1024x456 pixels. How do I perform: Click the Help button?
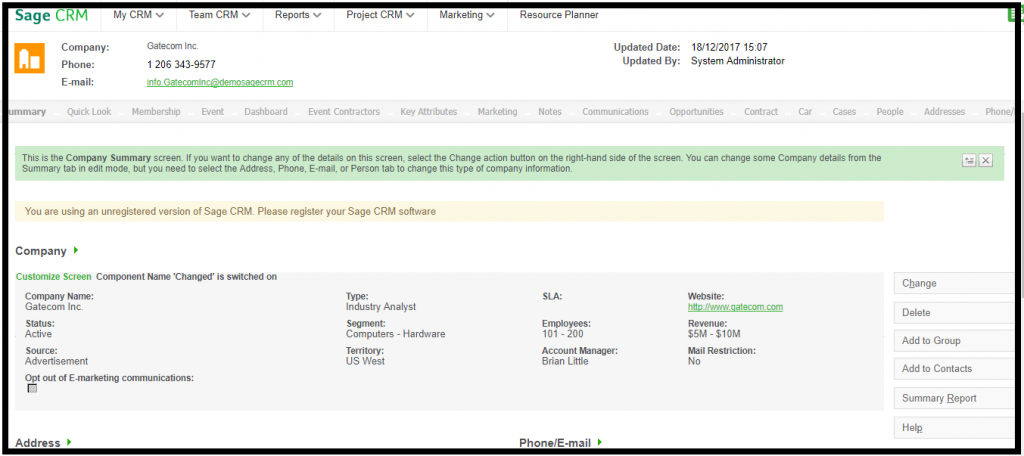click(x=953, y=428)
